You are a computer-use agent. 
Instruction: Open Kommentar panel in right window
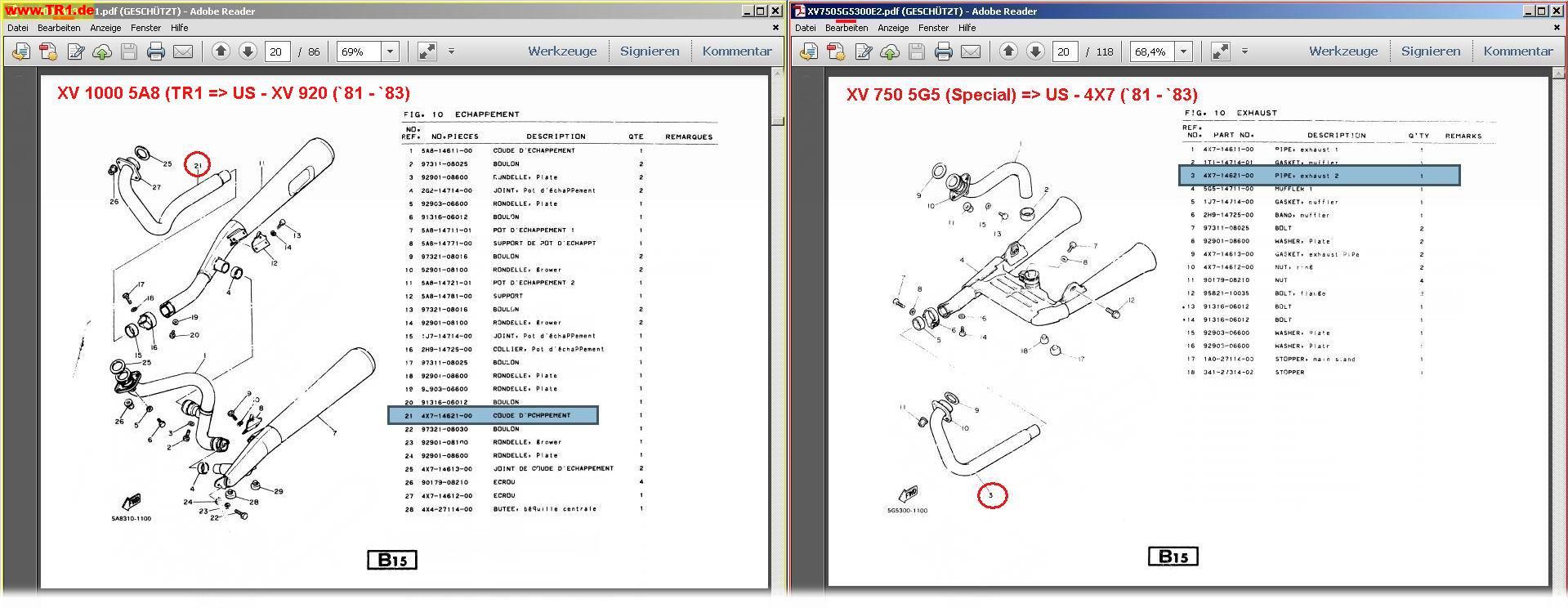(x=1518, y=51)
